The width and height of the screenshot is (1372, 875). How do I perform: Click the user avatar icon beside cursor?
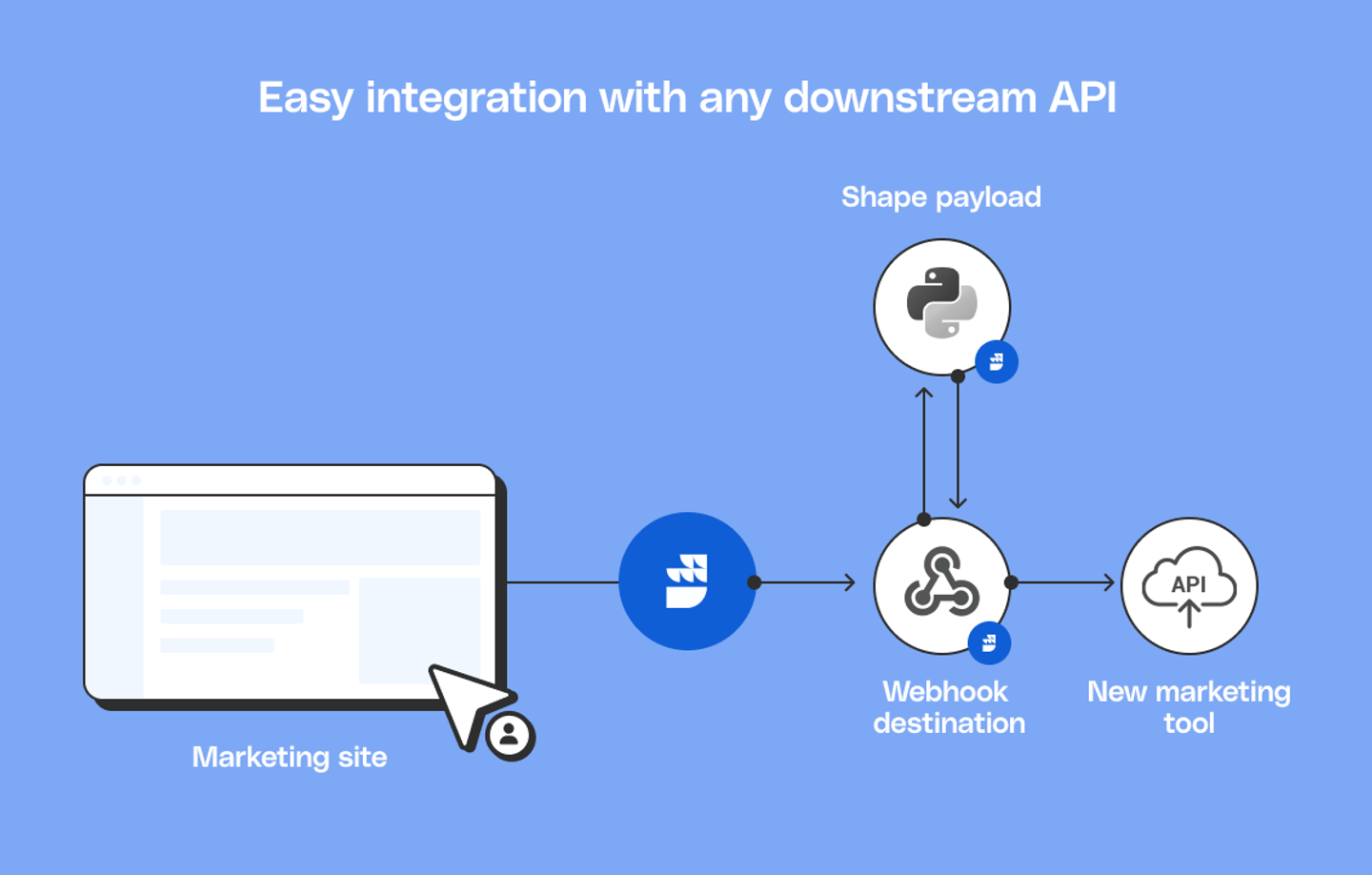[x=510, y=736]
